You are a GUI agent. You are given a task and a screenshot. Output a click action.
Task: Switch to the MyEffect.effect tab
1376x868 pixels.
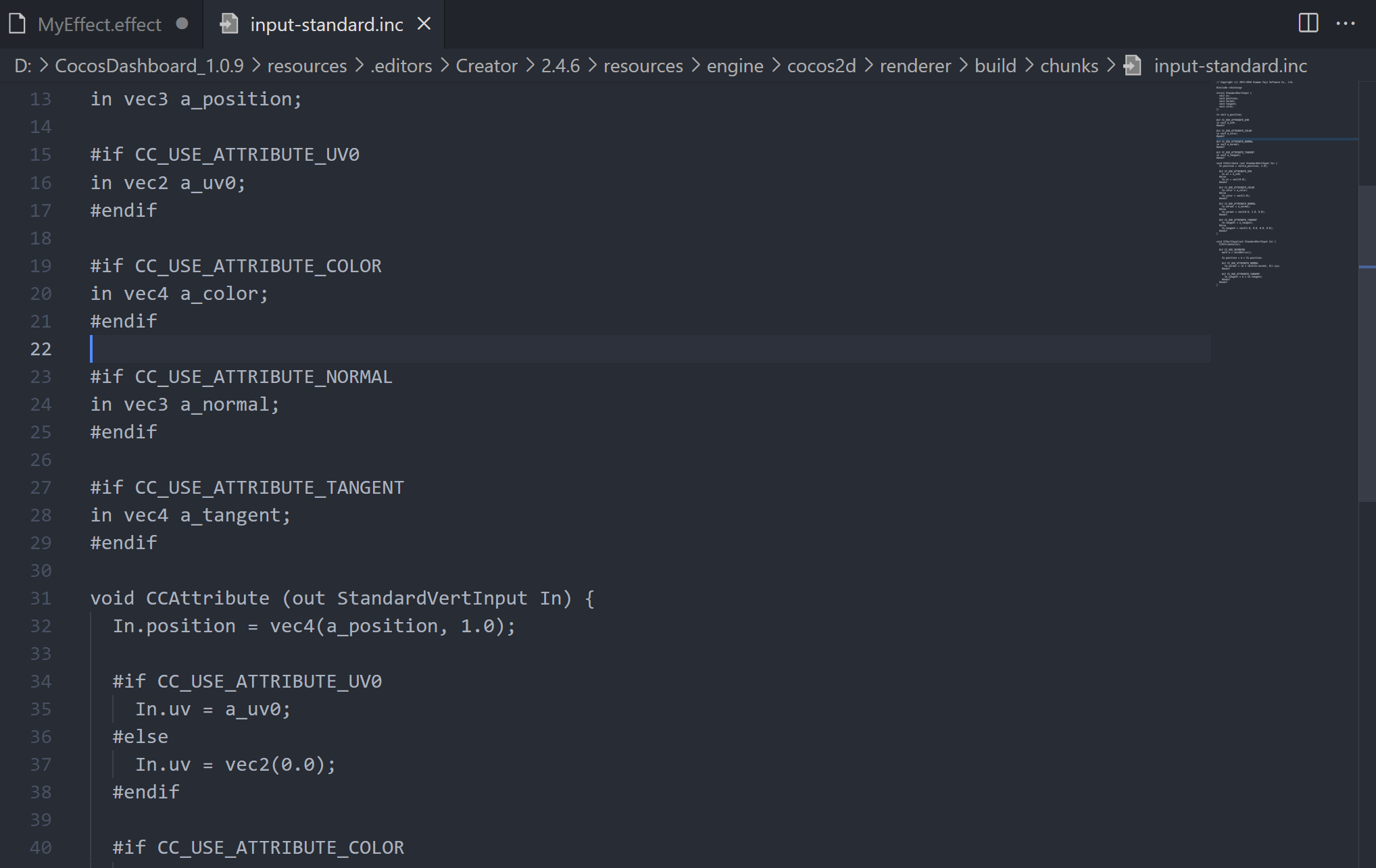pos(100,24)
